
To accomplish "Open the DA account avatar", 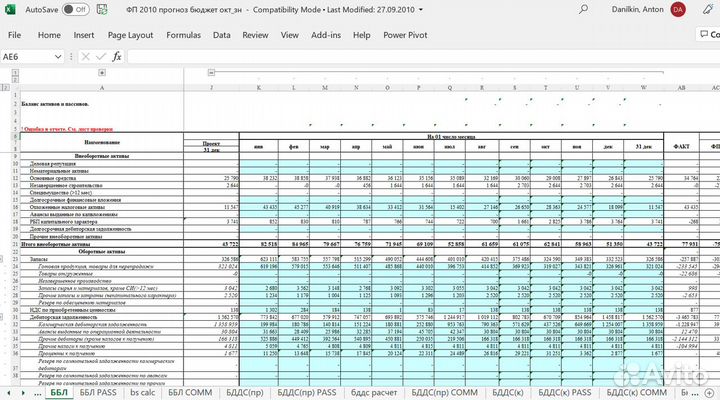I will click(678, 9).
